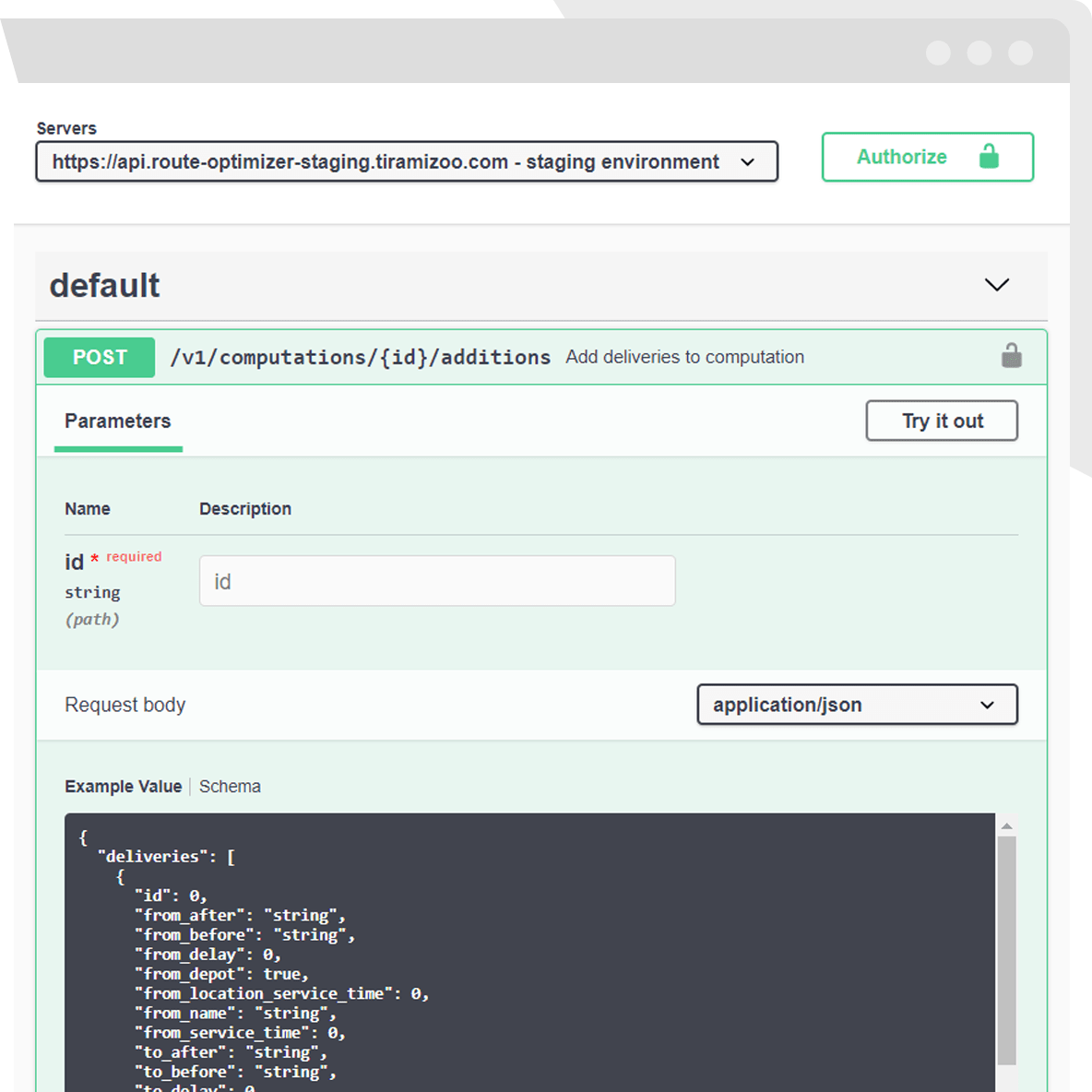Click the Try it out button
1092x1092 pixels.
click(x=942, y=421)
